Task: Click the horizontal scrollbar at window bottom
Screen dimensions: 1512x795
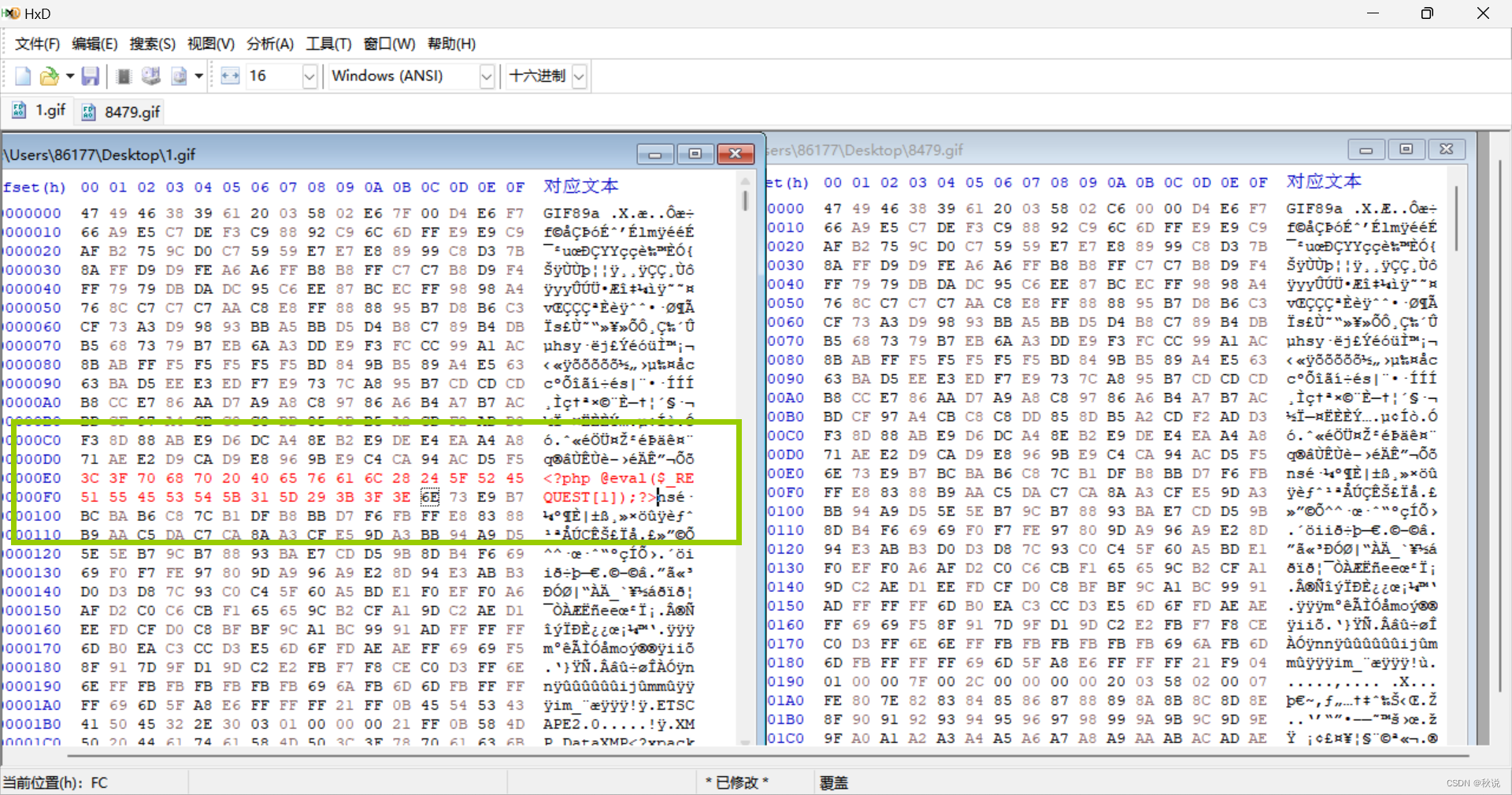Action: (768, 756)
